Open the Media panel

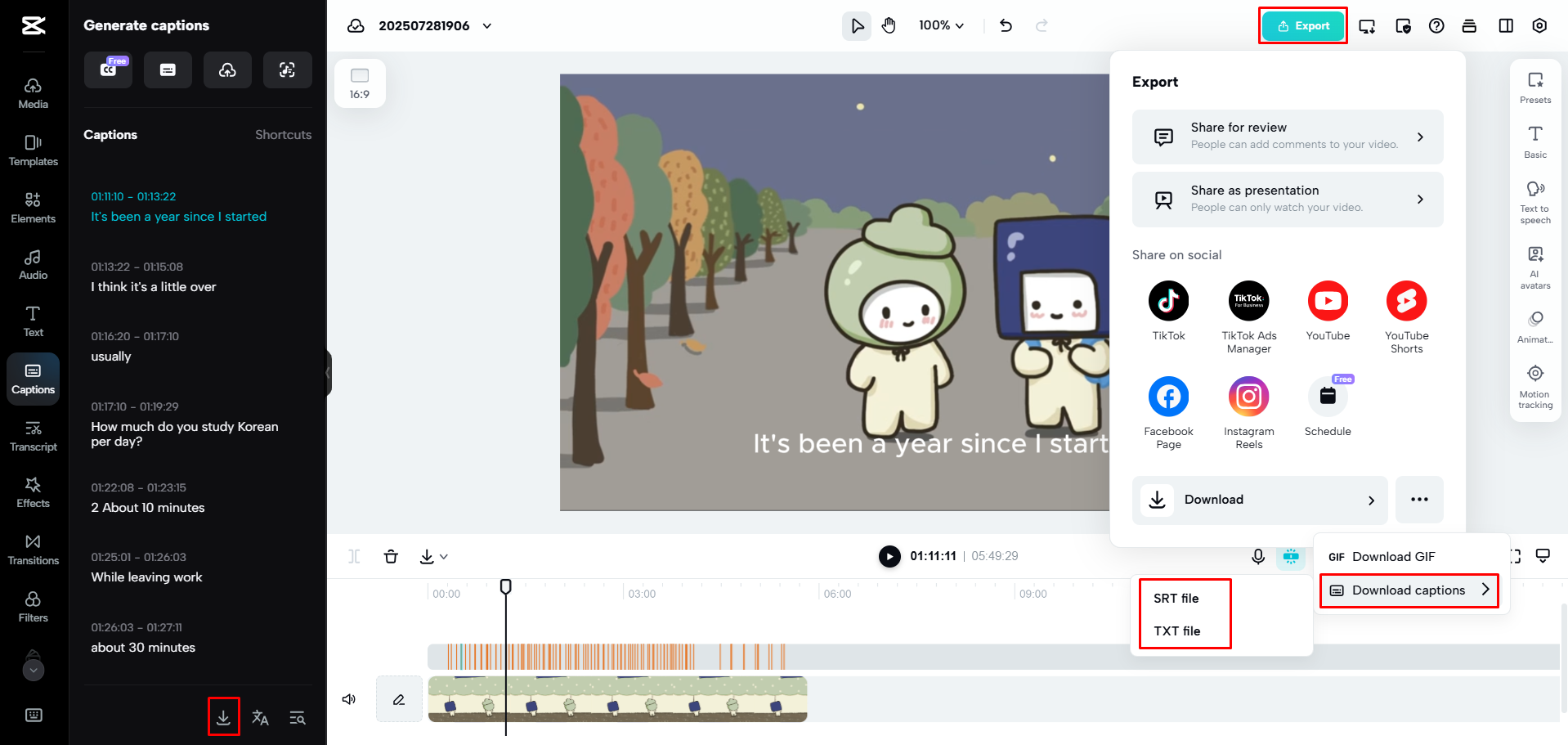(33, 94)
